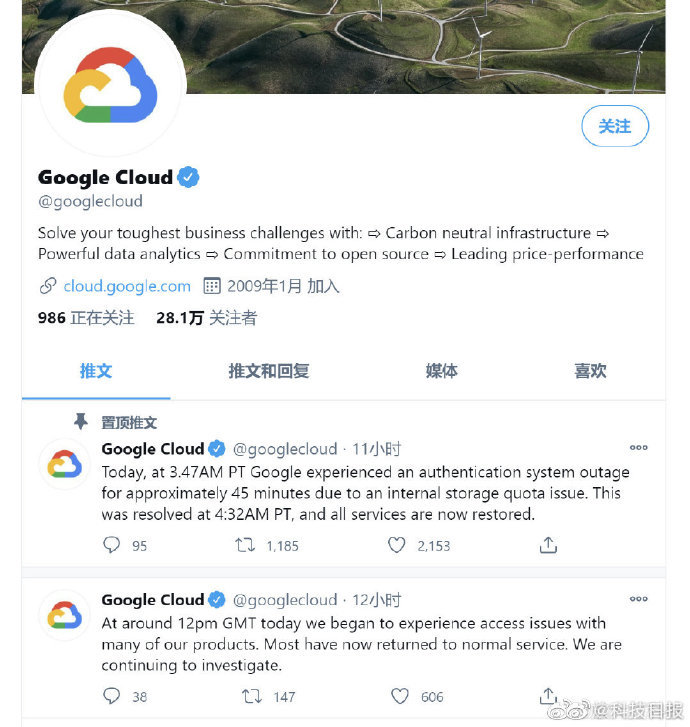The image size is (690, 727).
Task: Click the Google Cloud avatar on the pinned tweet
Action: [64, 464]
